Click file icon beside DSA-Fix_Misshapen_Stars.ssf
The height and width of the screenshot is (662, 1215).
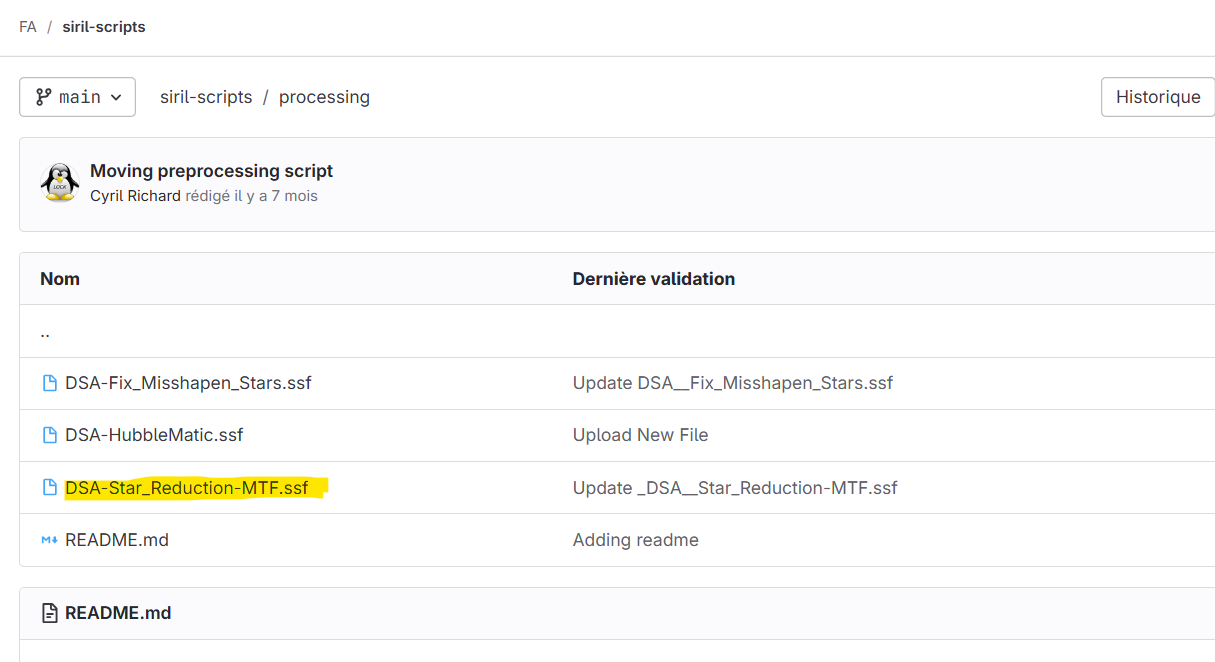pyautogui.click(x=49, y=383)
